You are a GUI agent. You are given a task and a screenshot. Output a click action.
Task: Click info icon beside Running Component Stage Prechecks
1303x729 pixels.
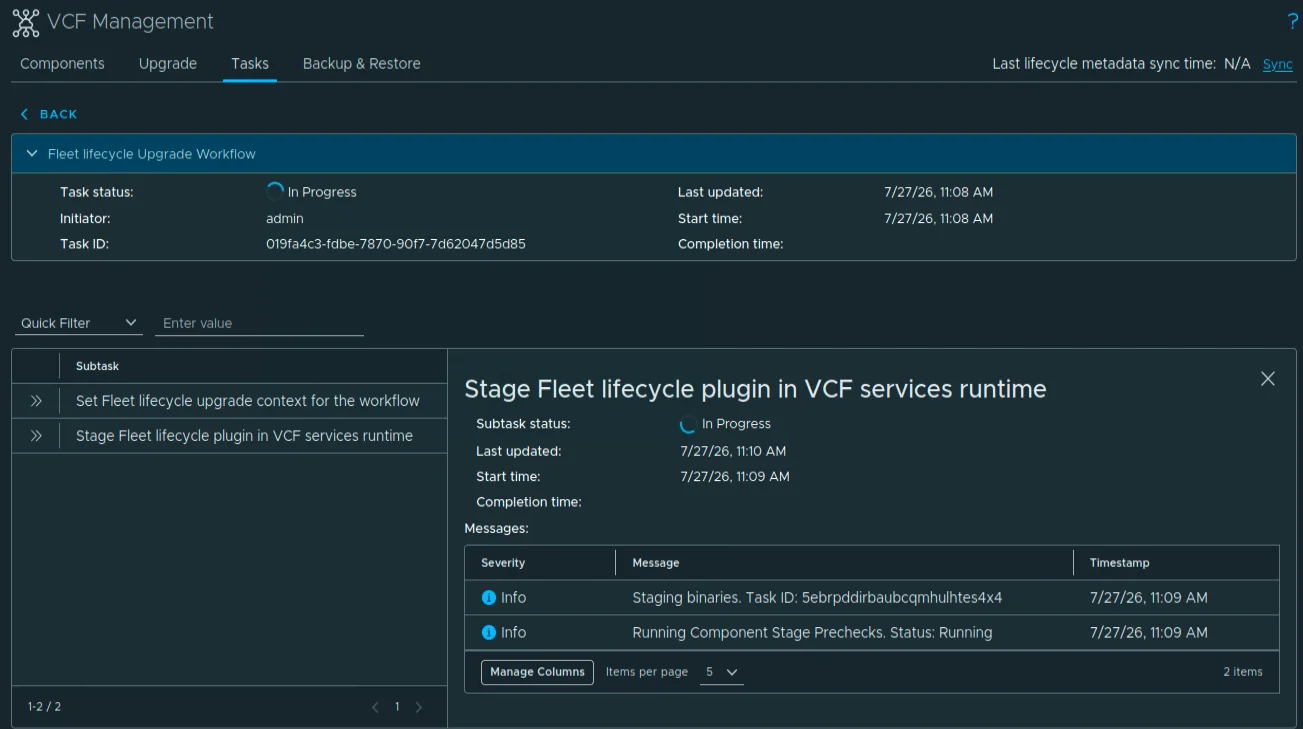(489, 632)
